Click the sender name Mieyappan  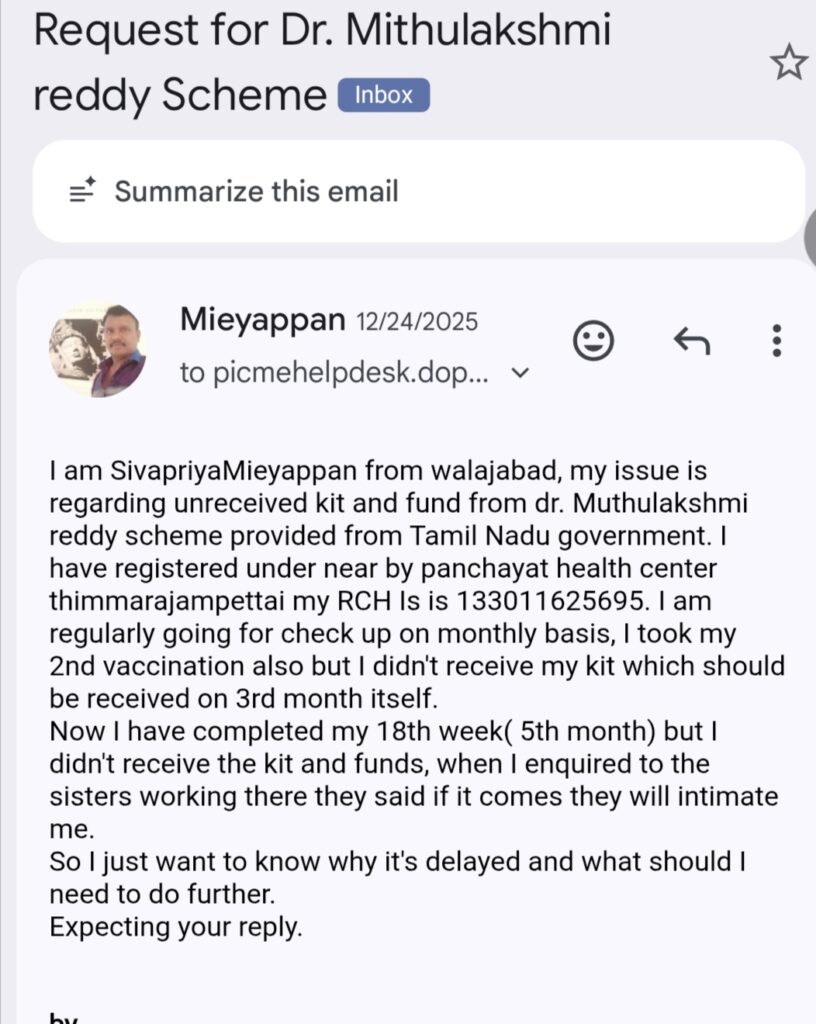coord(263,321)
